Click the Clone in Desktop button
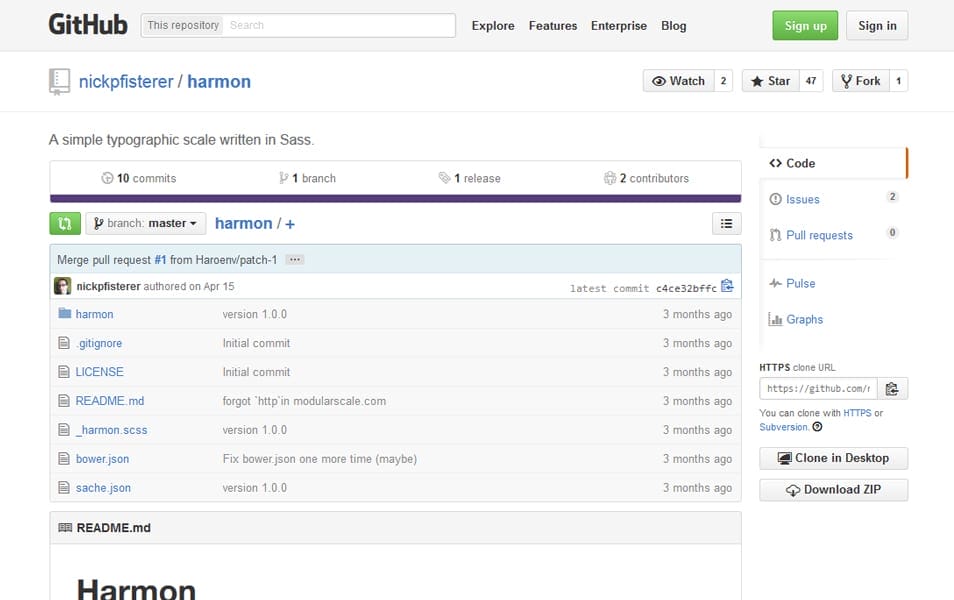The height and width of the screenshot is (600, 954). pyautogui.click(x=833, y=458)
